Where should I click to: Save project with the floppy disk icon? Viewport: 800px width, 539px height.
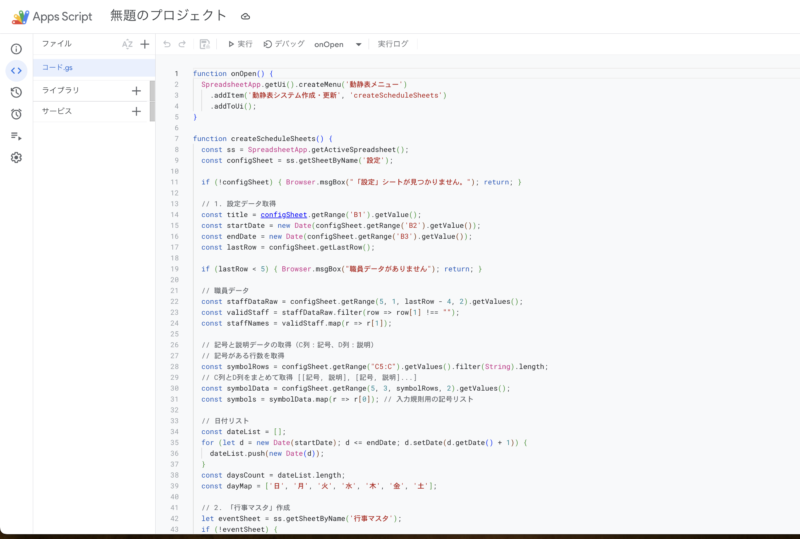205,44
